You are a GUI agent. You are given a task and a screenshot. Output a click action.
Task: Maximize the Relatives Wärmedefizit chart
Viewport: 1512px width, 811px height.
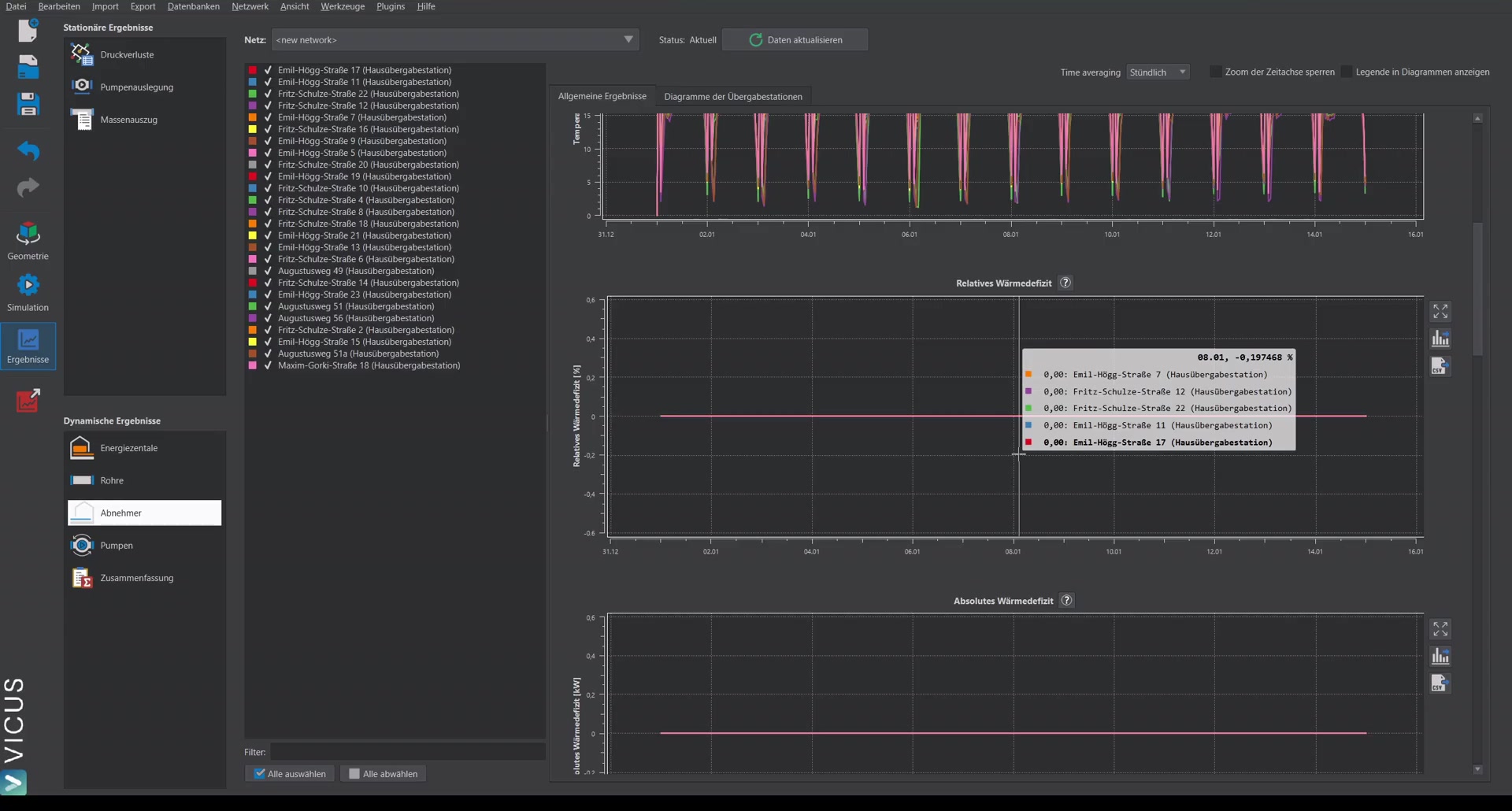(1440, 312)
